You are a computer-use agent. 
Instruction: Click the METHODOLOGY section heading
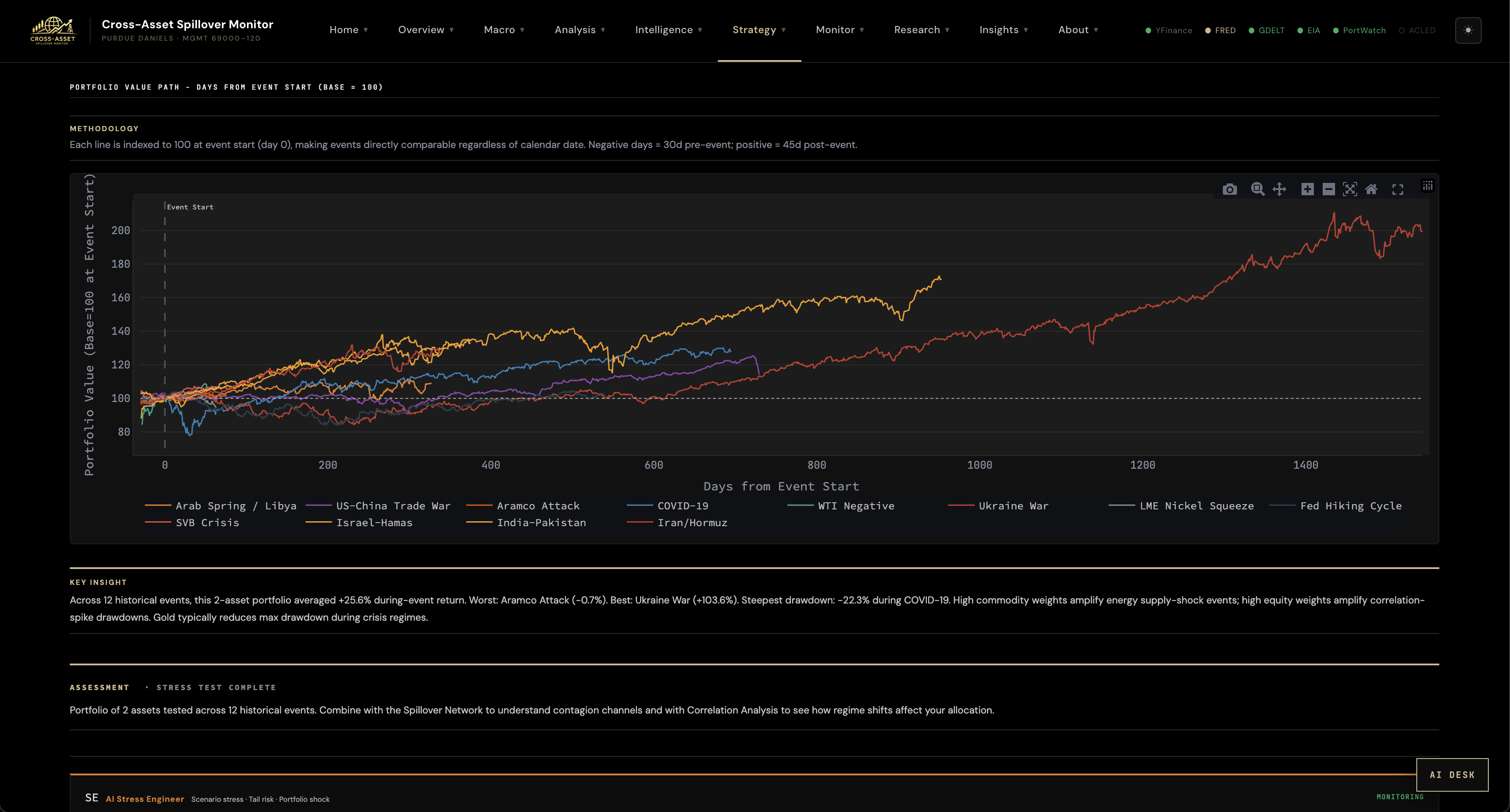click(x=104, y=129)
